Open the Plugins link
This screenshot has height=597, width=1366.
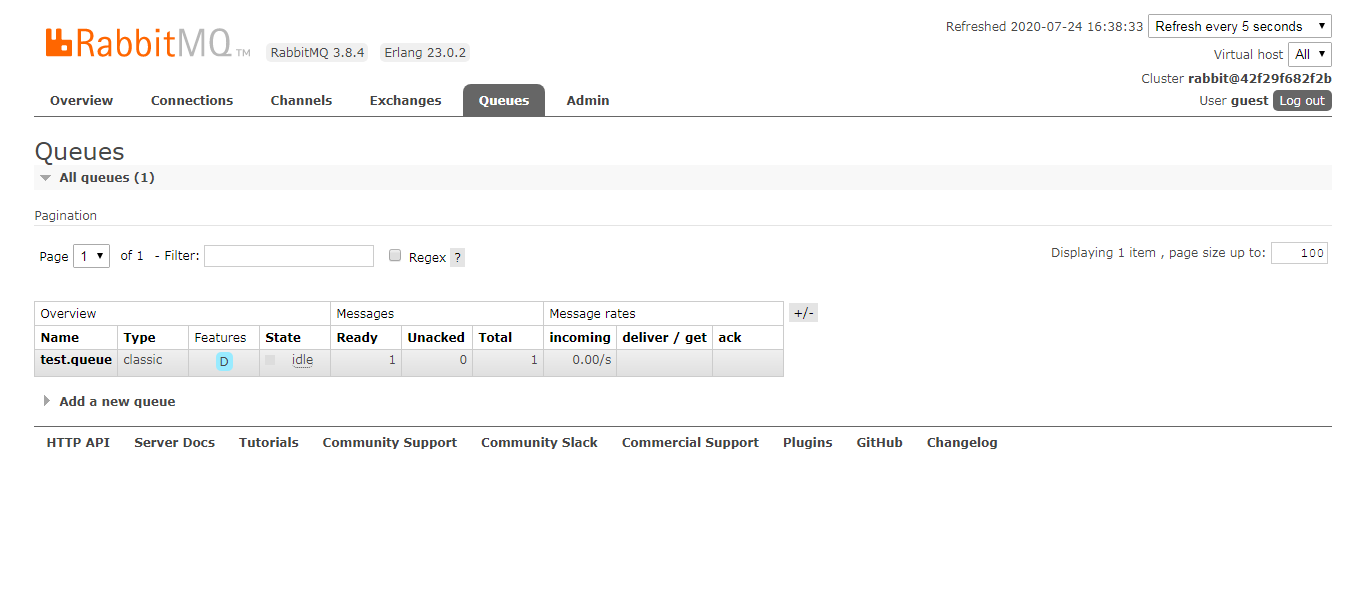tap(808, 442)
